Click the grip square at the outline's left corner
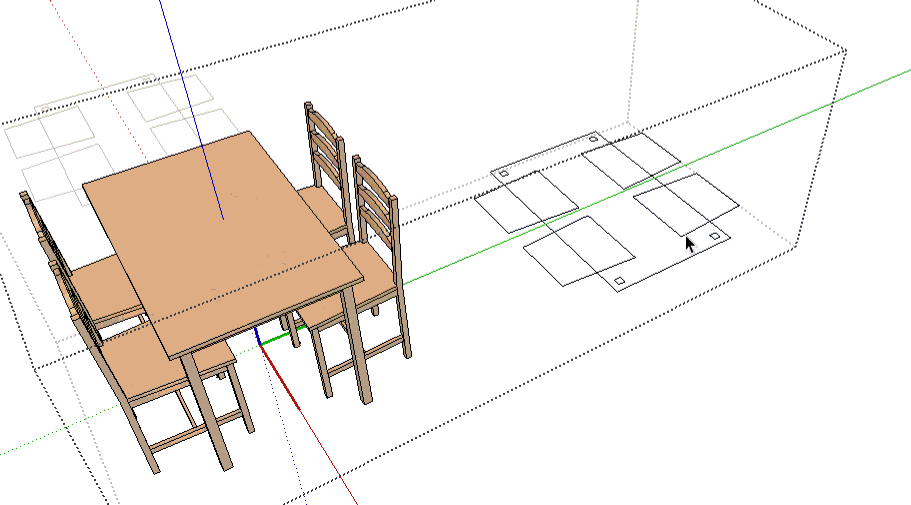911x505 pixels. coord(504,173)
